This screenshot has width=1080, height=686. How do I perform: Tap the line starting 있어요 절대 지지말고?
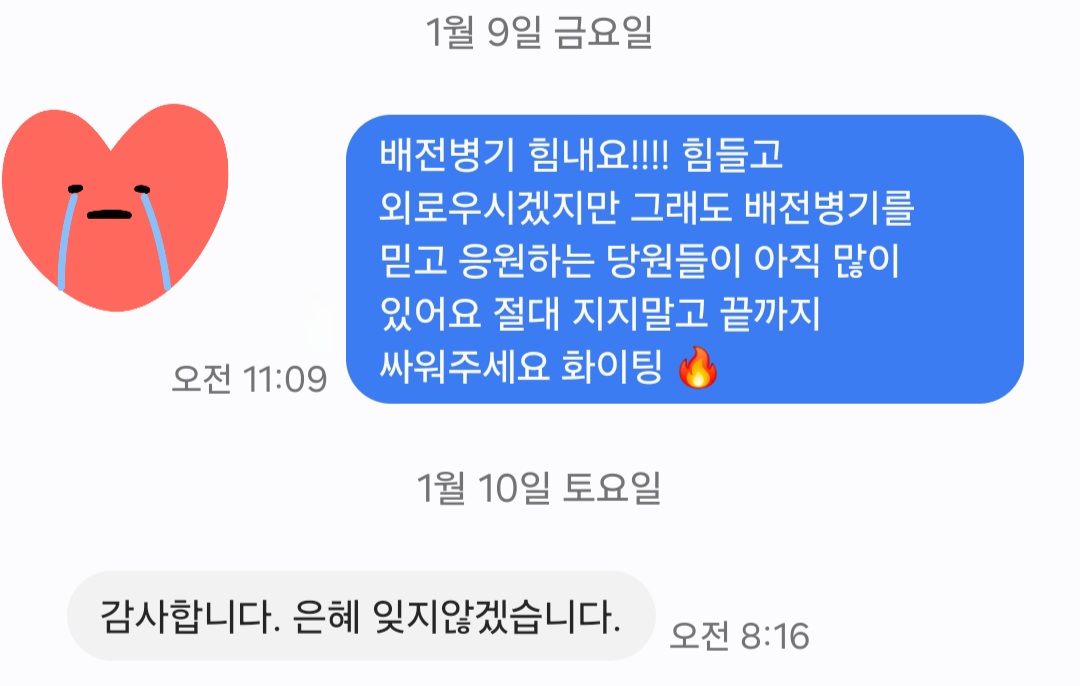[x=600, y=313]
